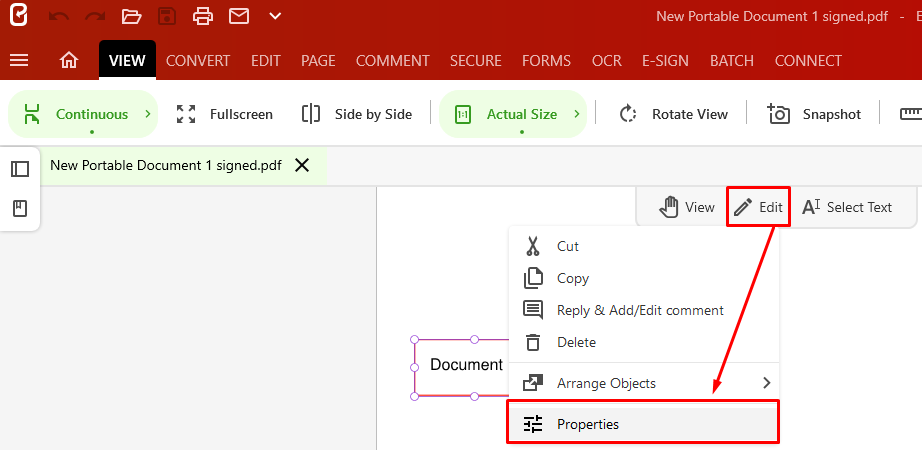Switch to the SECURE tab
This screenshot has height=450, width=922.
coord(476,61)
